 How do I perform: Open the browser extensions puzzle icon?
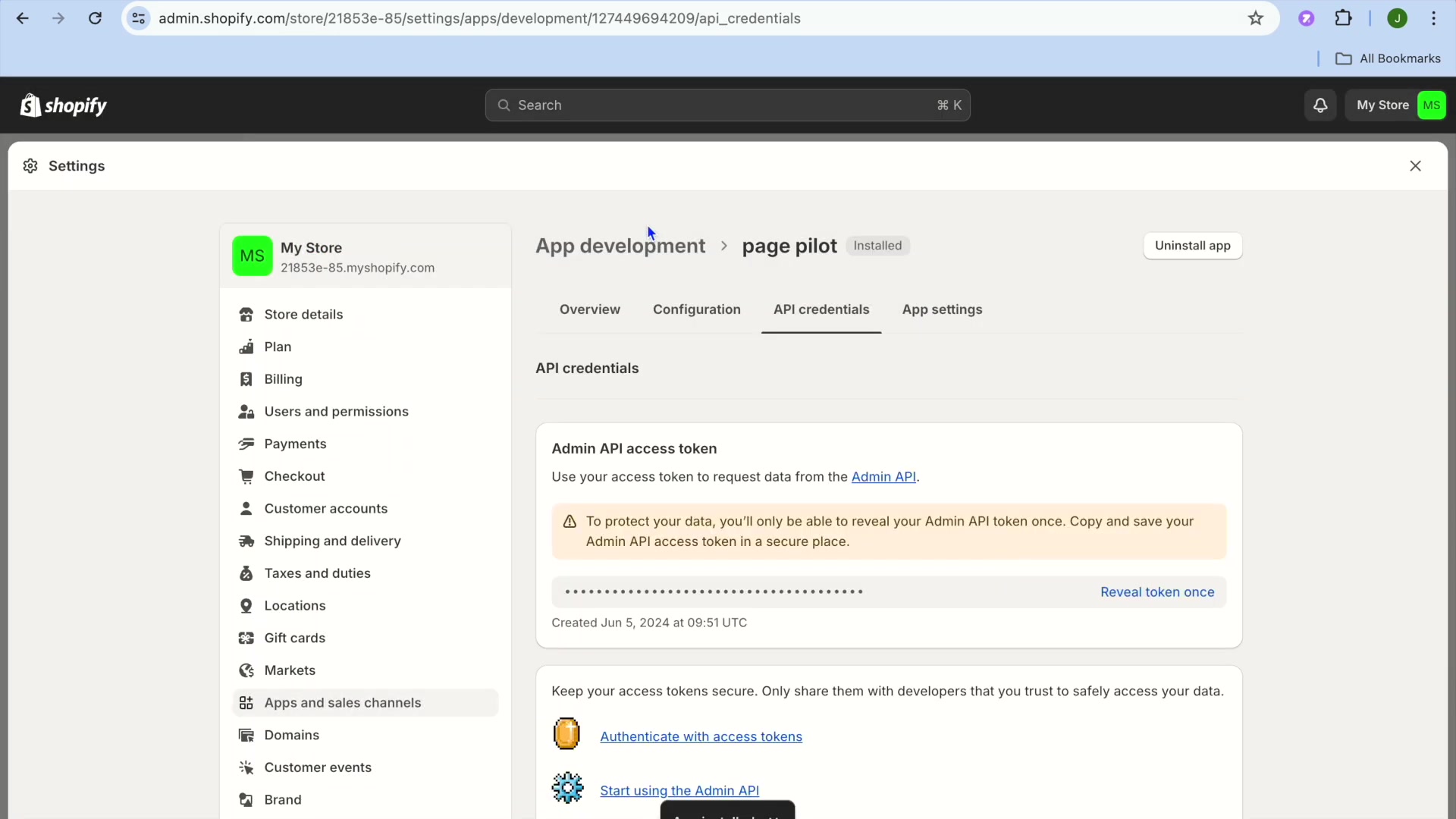(x=1344, y=18)
